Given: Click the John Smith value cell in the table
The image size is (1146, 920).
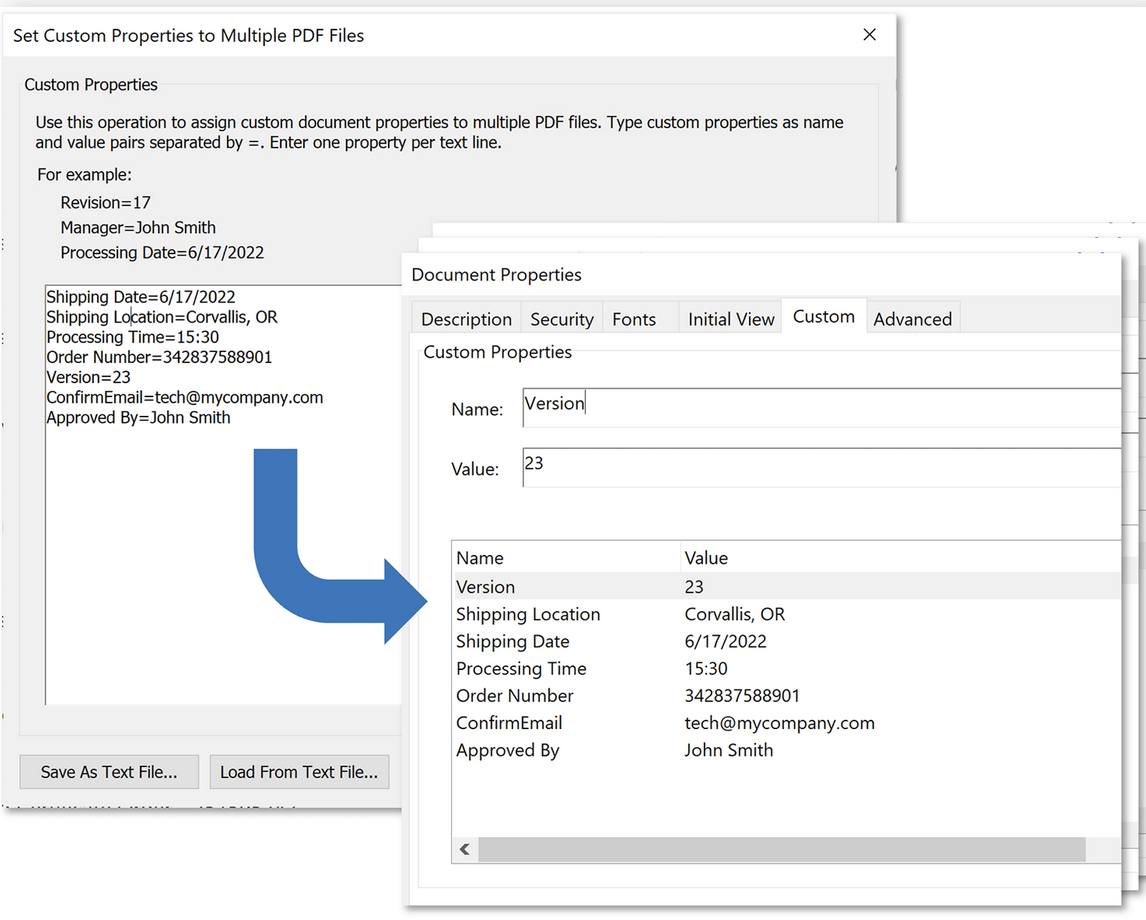Looking at the screenshot, I should coord(729,750).
